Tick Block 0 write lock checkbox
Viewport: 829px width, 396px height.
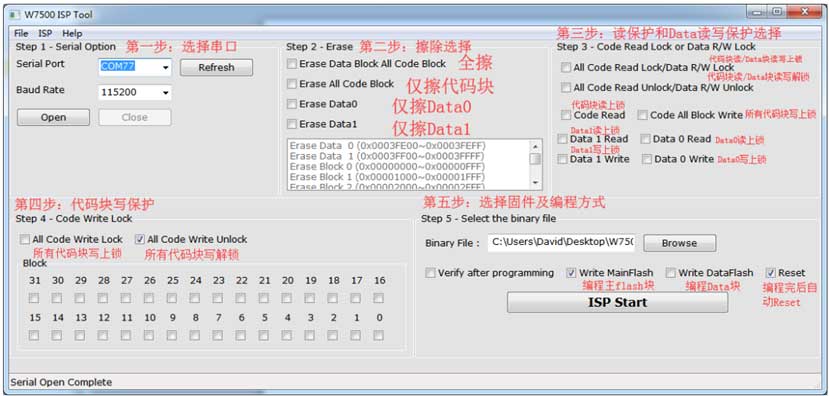point(379,335)
